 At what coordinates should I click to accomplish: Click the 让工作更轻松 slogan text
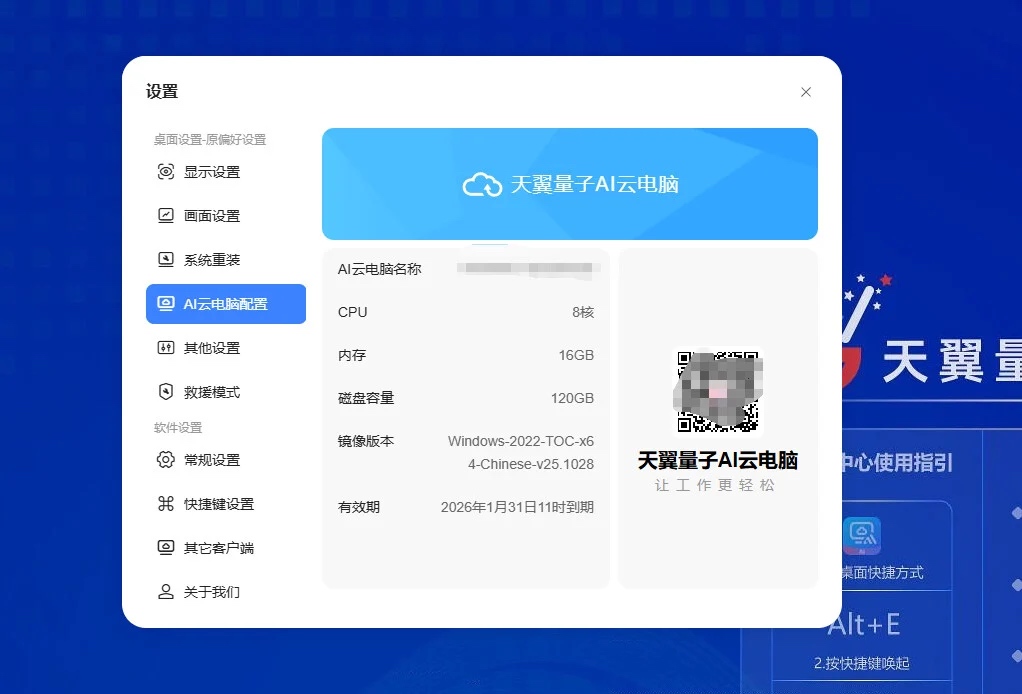pyautogui.click(x=716, y=485)
